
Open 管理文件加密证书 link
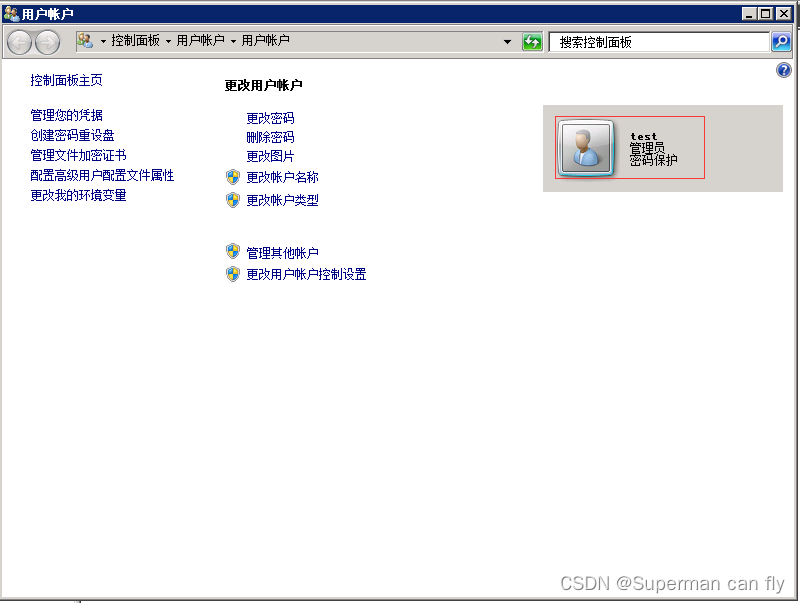point(79,155)
